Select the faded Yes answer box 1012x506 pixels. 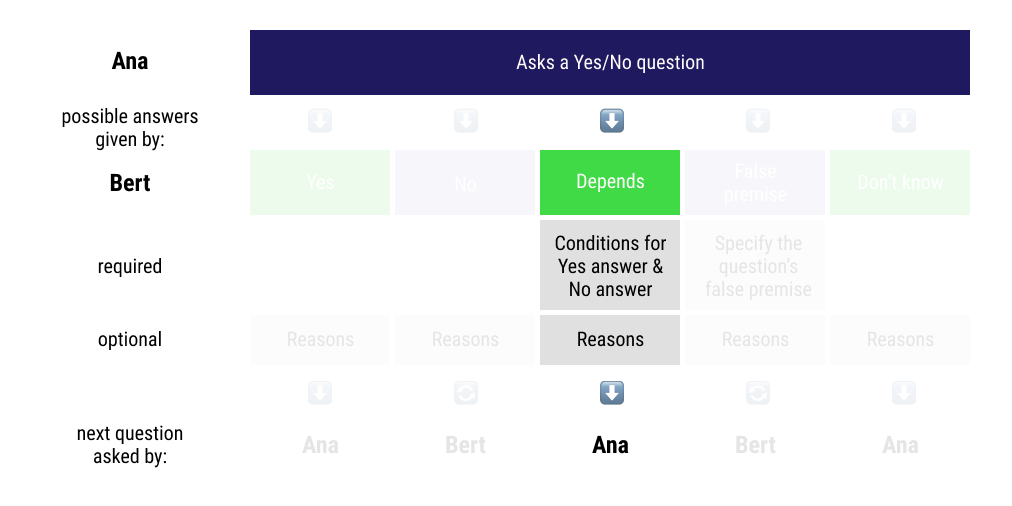point(320,182)
